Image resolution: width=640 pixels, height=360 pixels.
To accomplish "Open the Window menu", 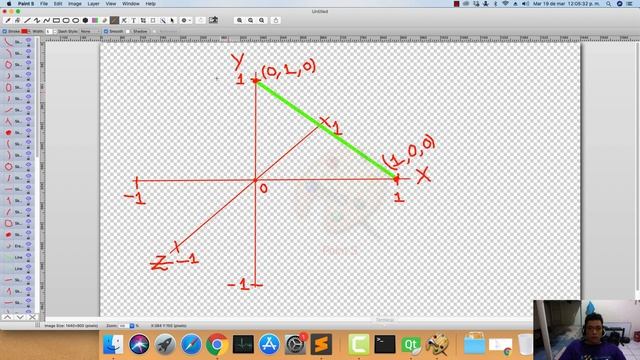I will pos(131,4).
